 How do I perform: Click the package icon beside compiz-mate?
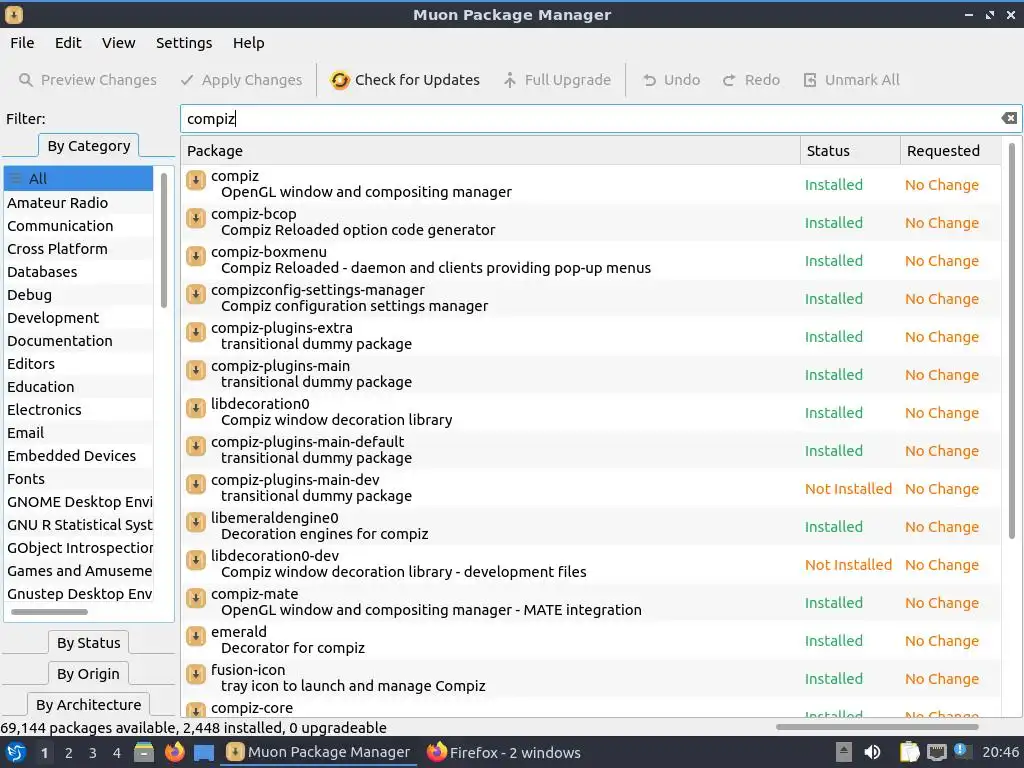tap(196, 598)
